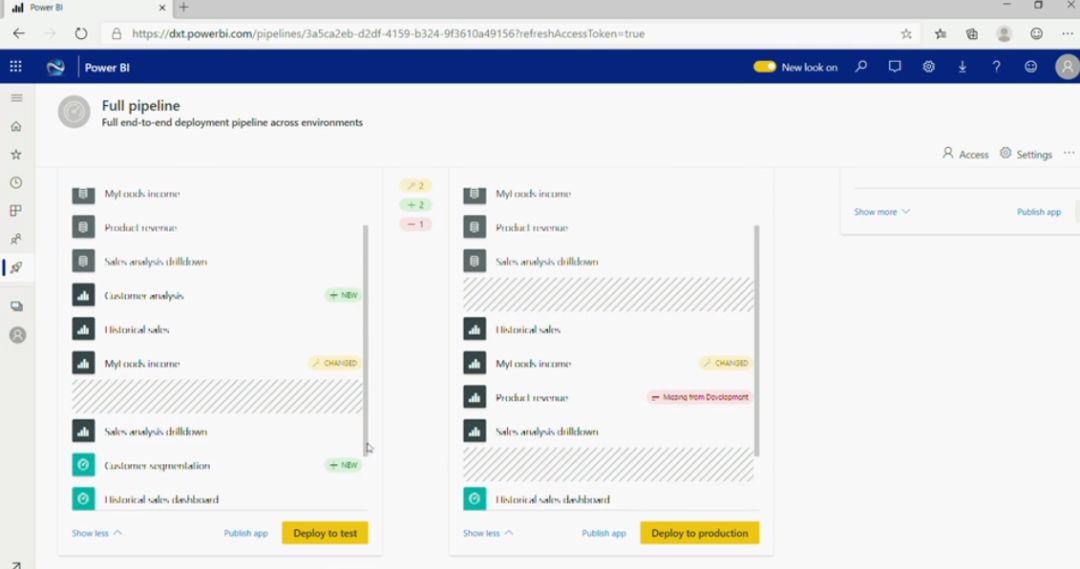
Task: Click test stage Historical sales dashboard icon
Action: click(475, 499)
